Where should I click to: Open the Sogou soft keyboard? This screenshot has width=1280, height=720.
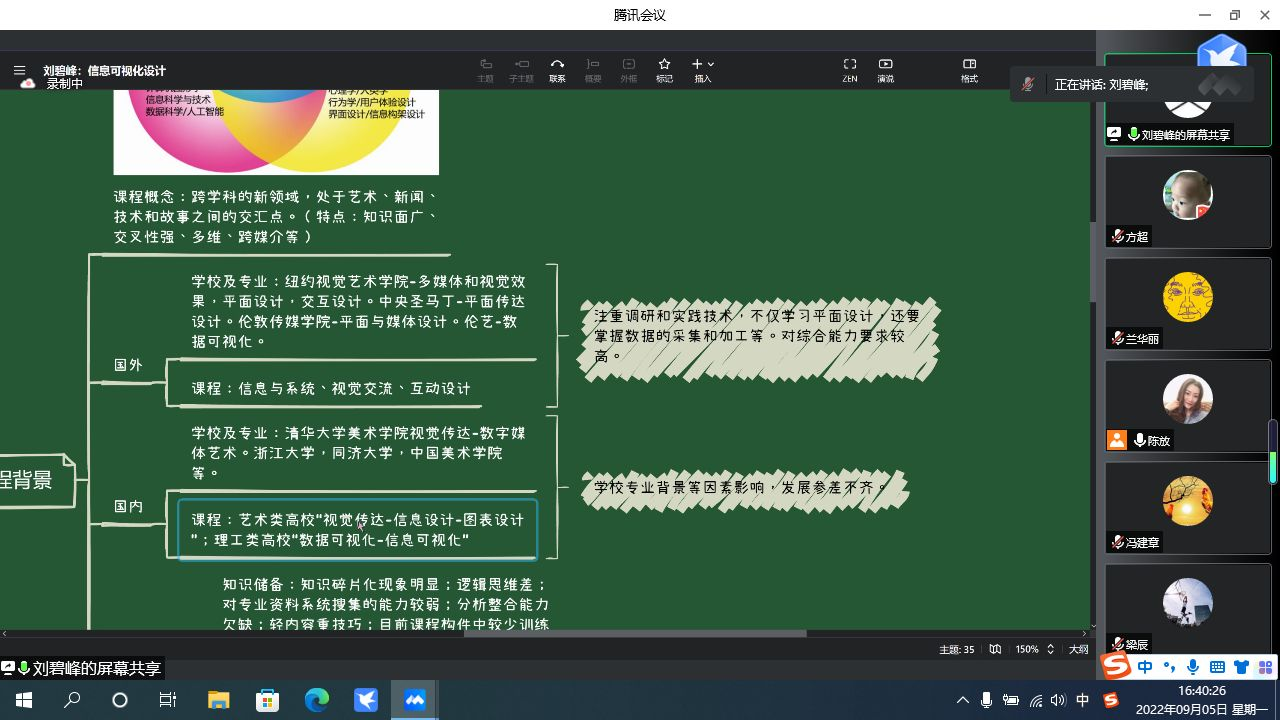point(1217,667)
